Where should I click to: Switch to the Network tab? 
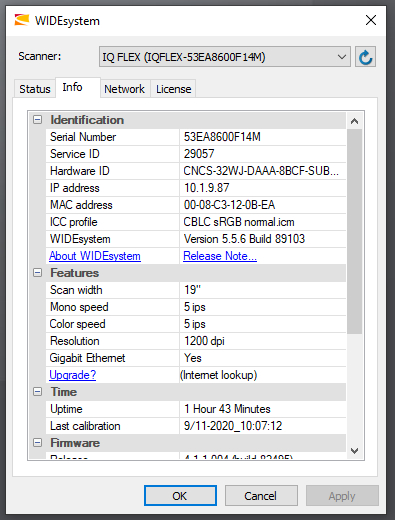(124, 89)
